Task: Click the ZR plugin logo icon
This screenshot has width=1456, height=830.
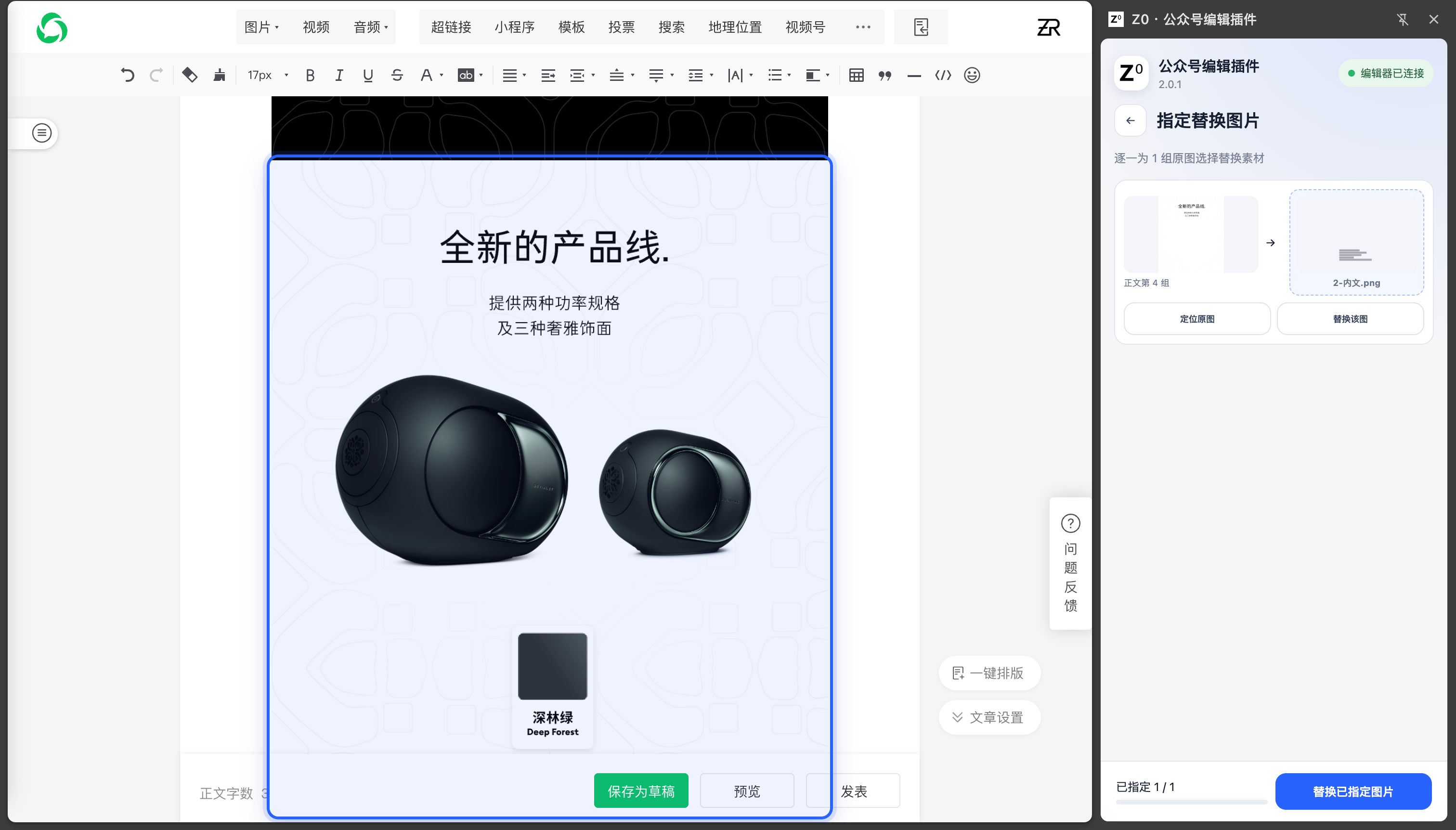Action: pyautogui.click(x=1048, y=27)
